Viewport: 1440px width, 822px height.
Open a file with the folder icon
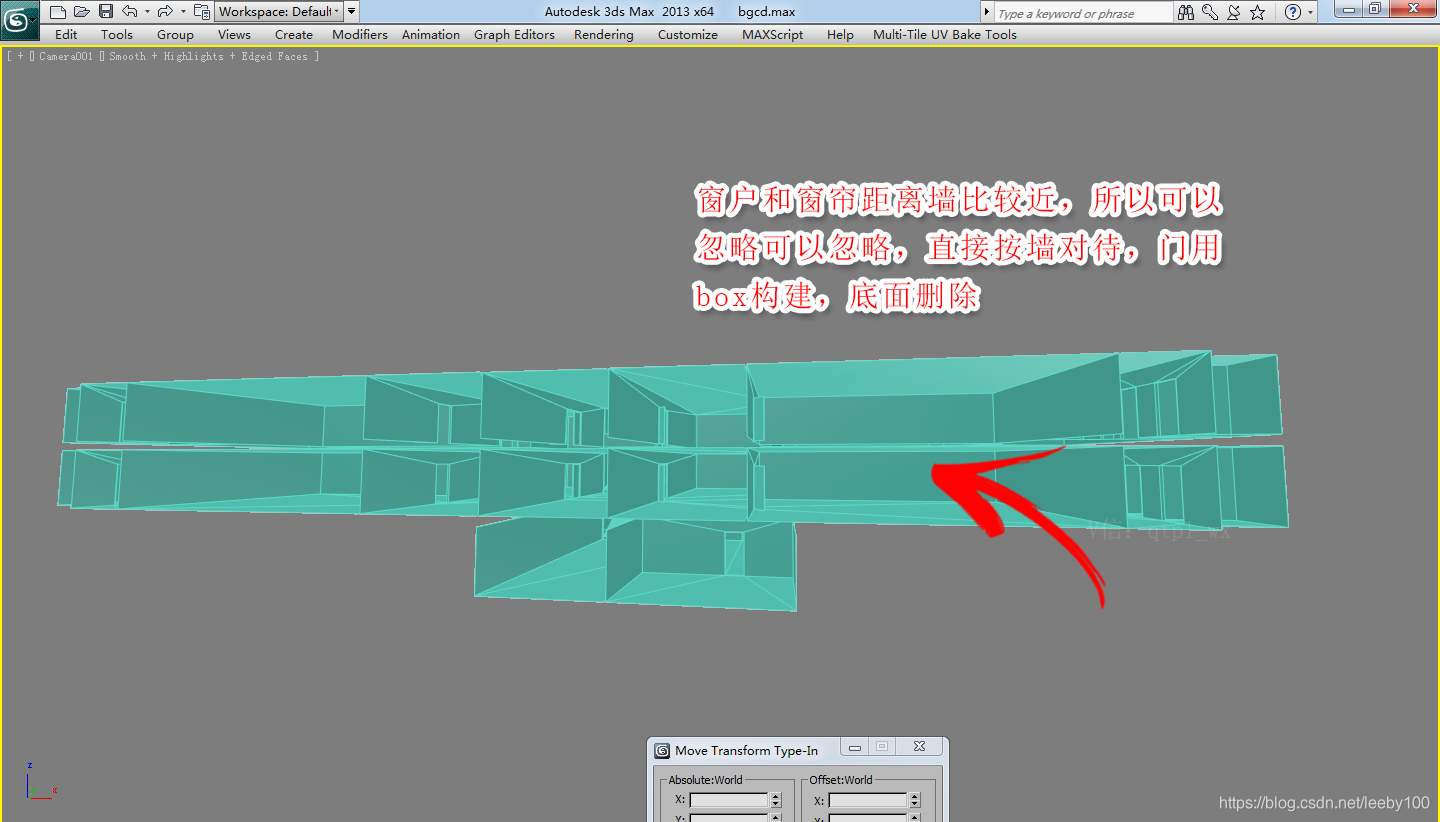[82, 12]
